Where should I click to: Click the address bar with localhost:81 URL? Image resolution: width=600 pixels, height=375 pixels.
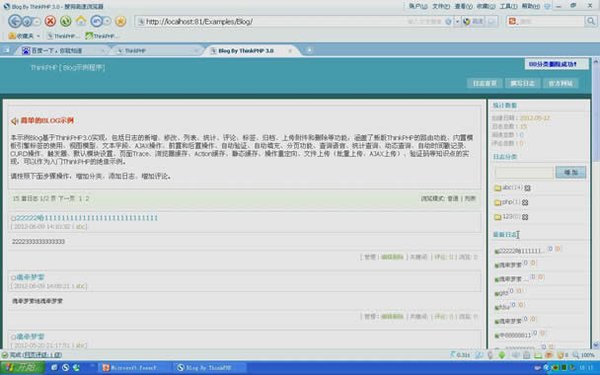pyautogui.click(x=272, y=21)
